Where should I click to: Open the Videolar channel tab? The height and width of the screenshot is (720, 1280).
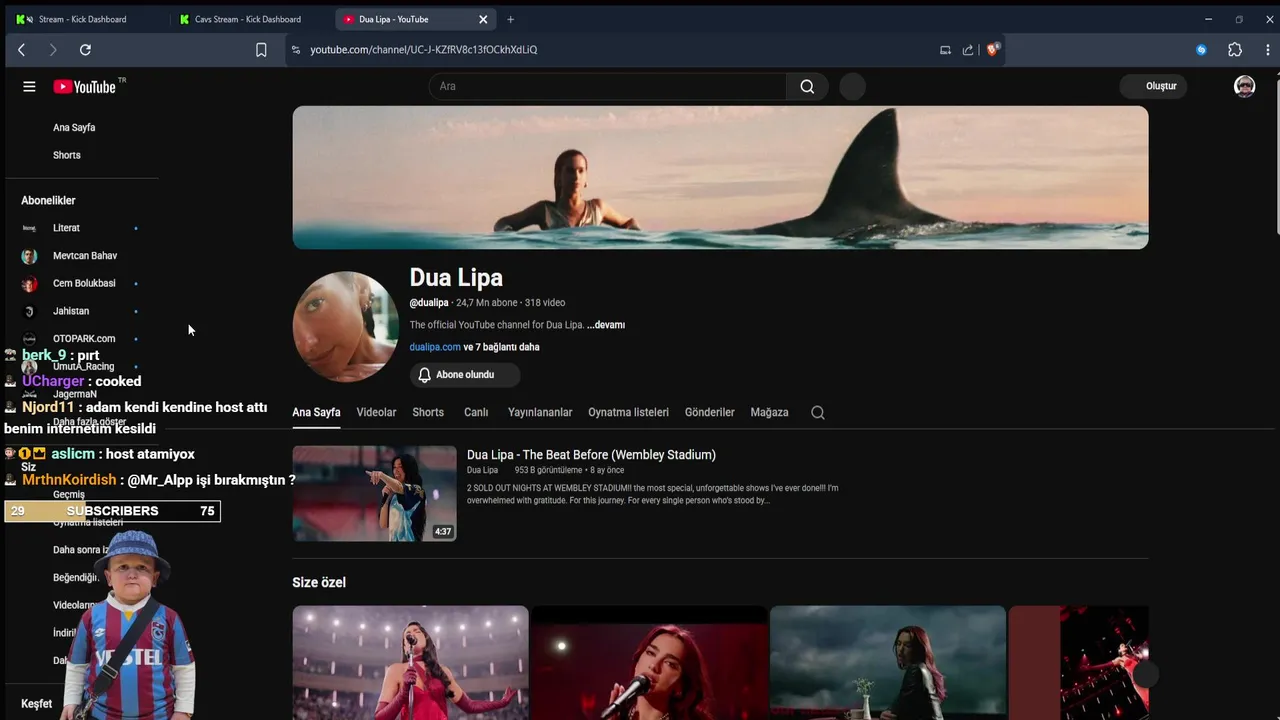point(376,412)
